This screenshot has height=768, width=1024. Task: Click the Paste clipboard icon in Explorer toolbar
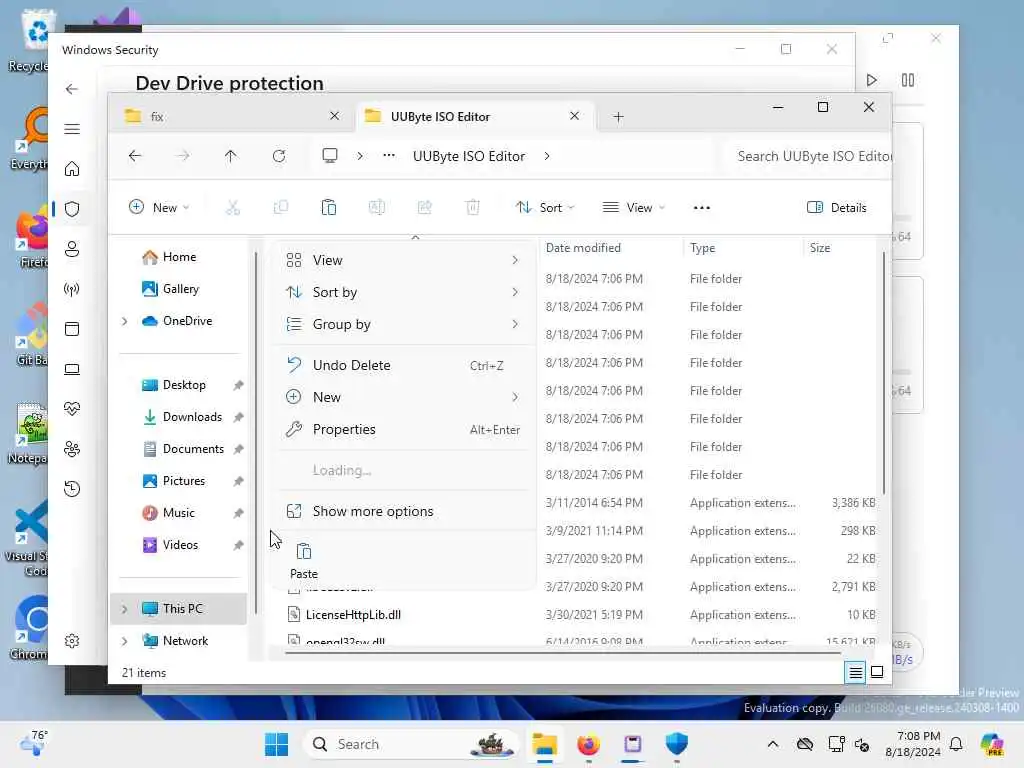[328, 208]
